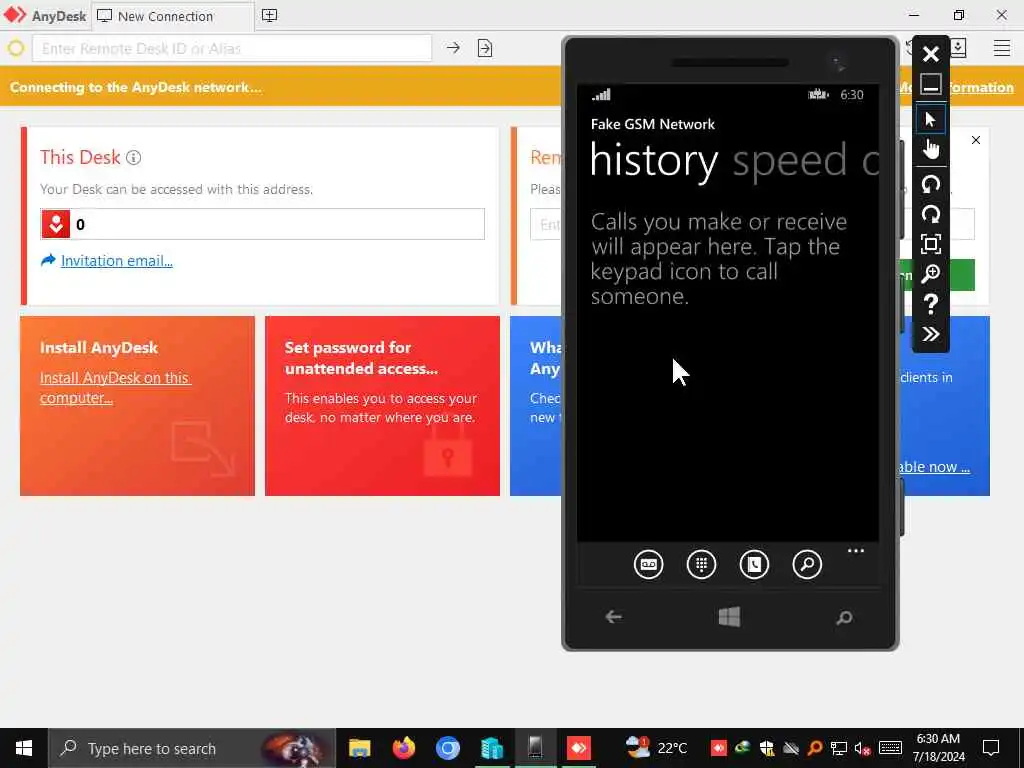
Task: Rotate the emulator right
Action: (x=931, y=214)
